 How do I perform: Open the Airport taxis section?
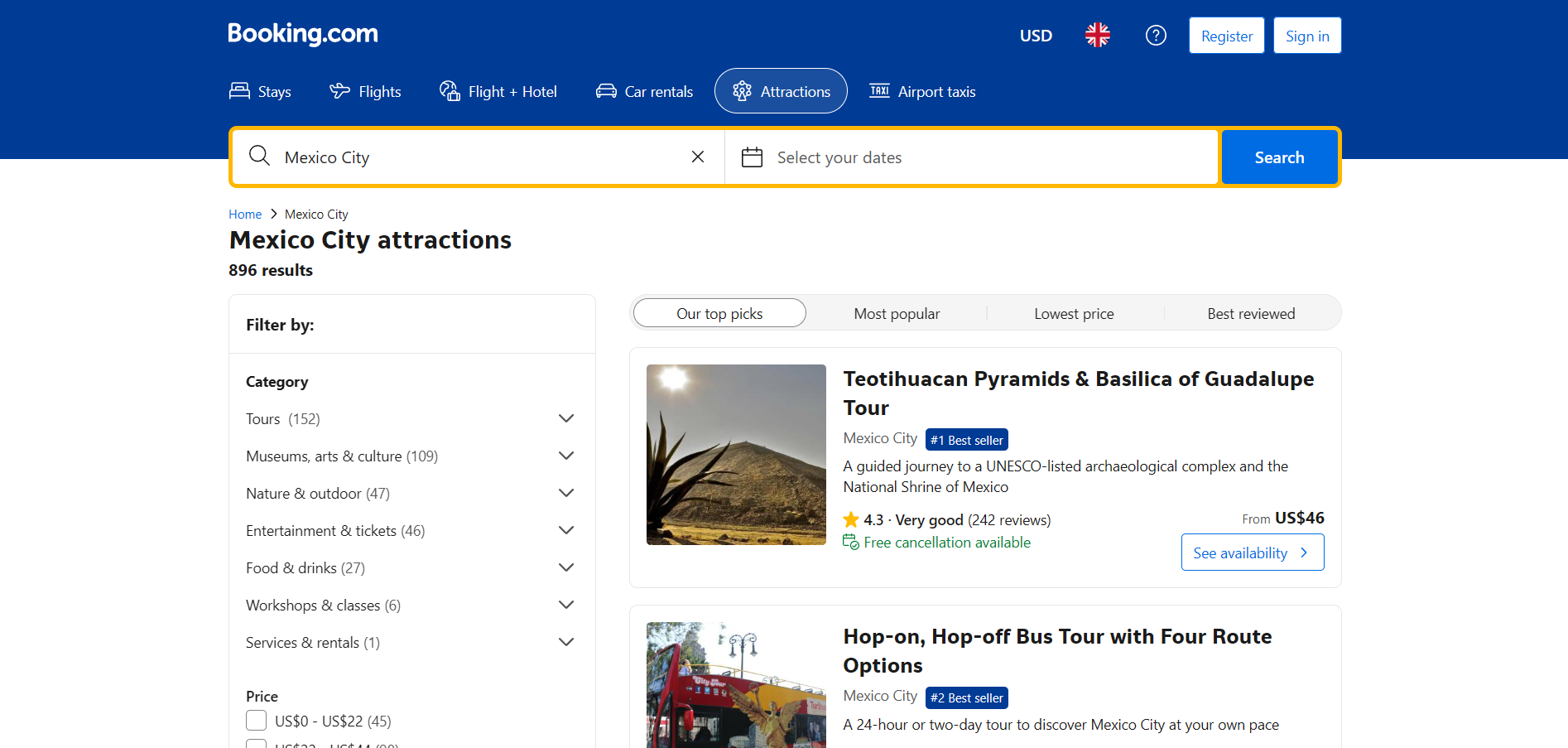pos(922,91)
